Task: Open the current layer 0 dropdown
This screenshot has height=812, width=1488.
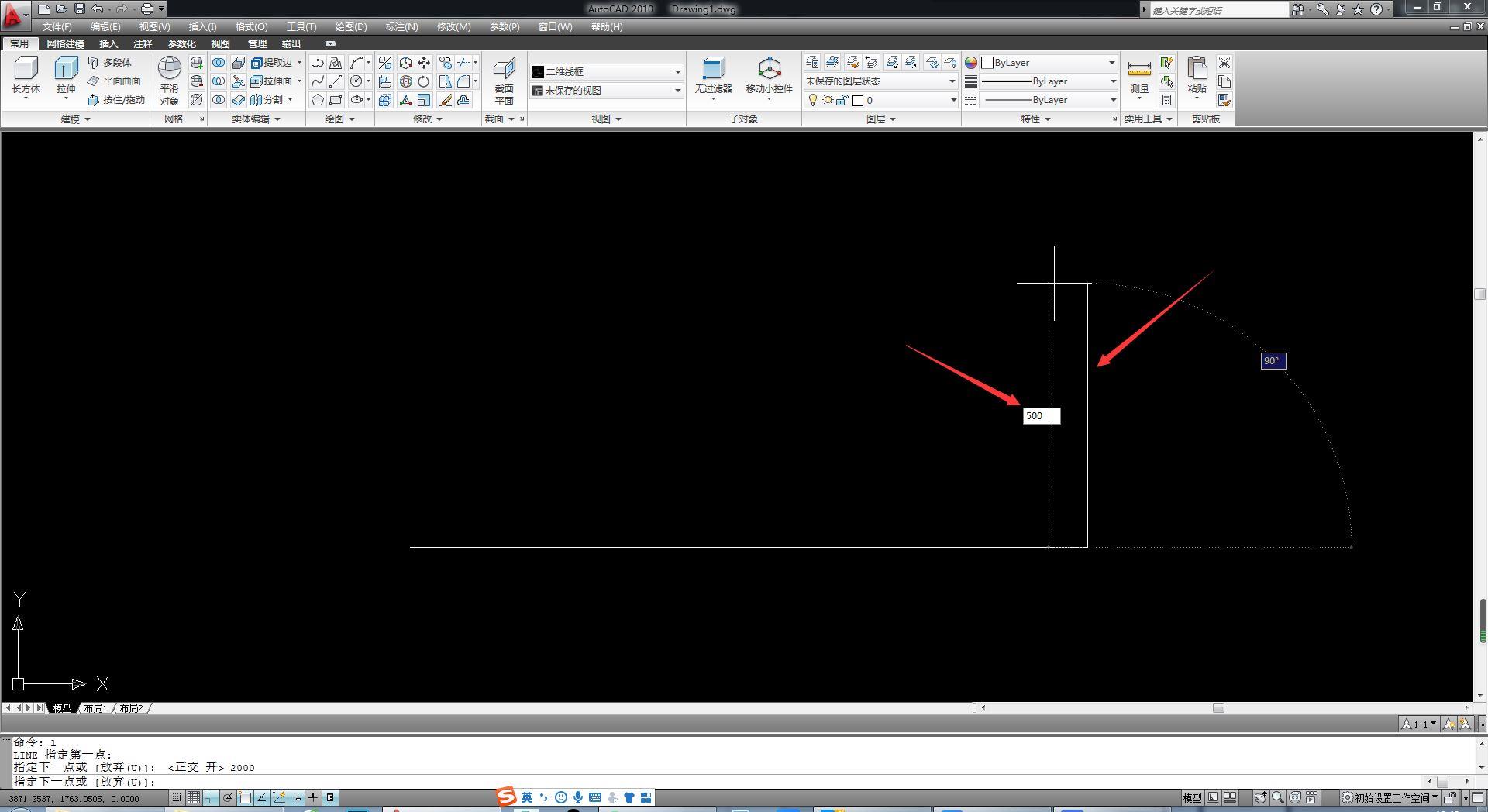Action: (x=881, y=100)
